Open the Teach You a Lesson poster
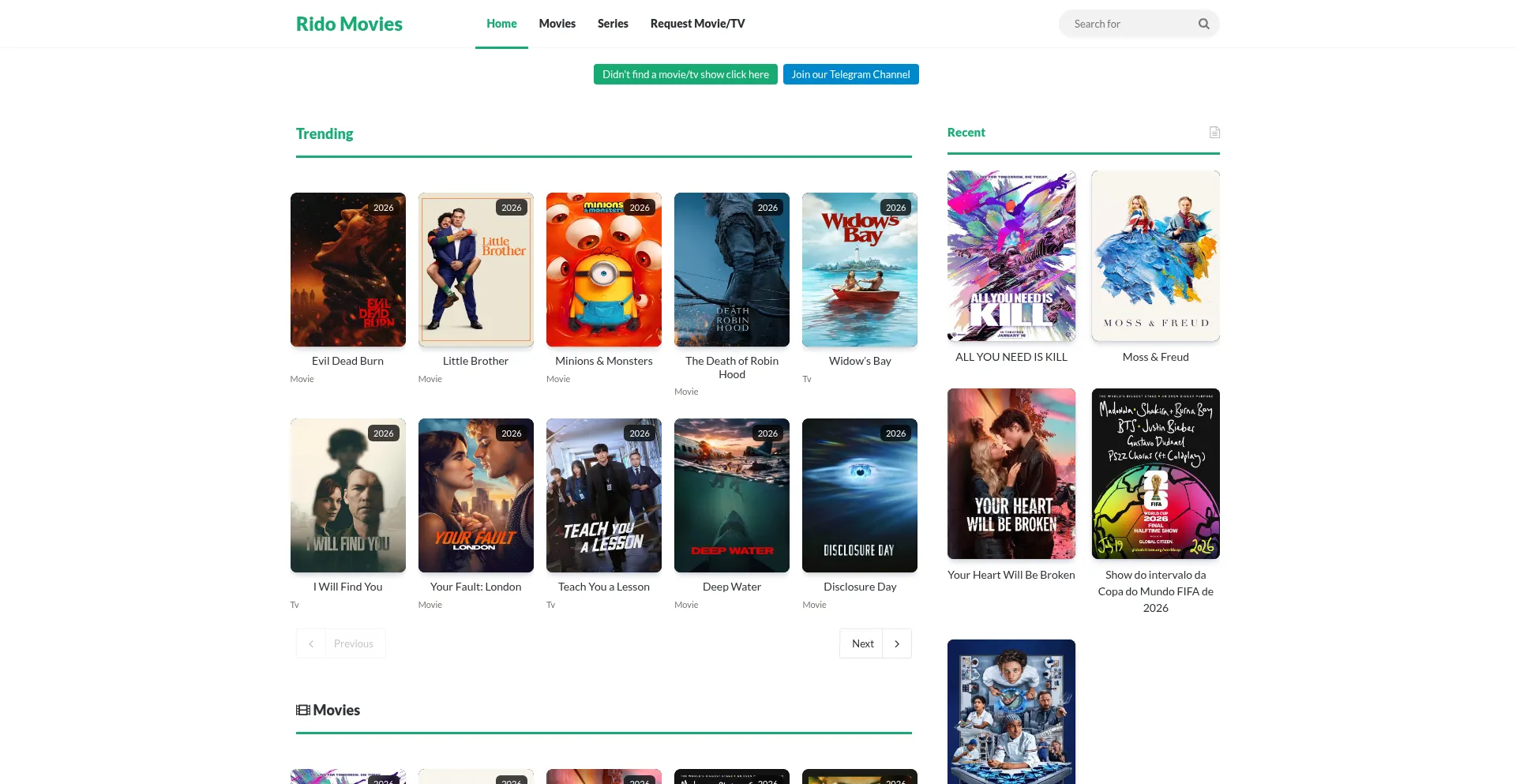The image size is (1516, 784). pyautogui.click(x=604, y=495)
